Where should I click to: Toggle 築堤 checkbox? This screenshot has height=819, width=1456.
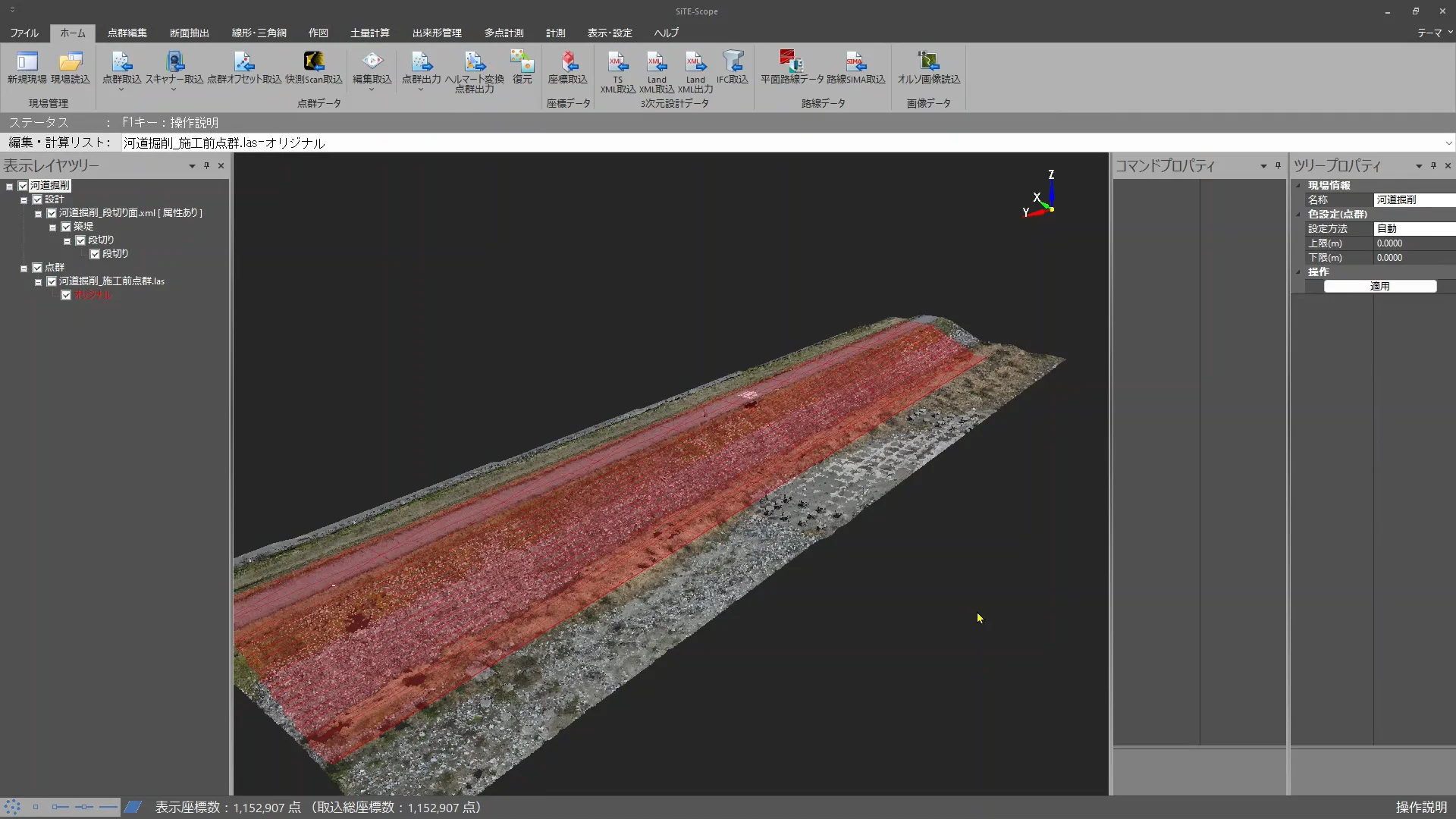coord(66,227)
